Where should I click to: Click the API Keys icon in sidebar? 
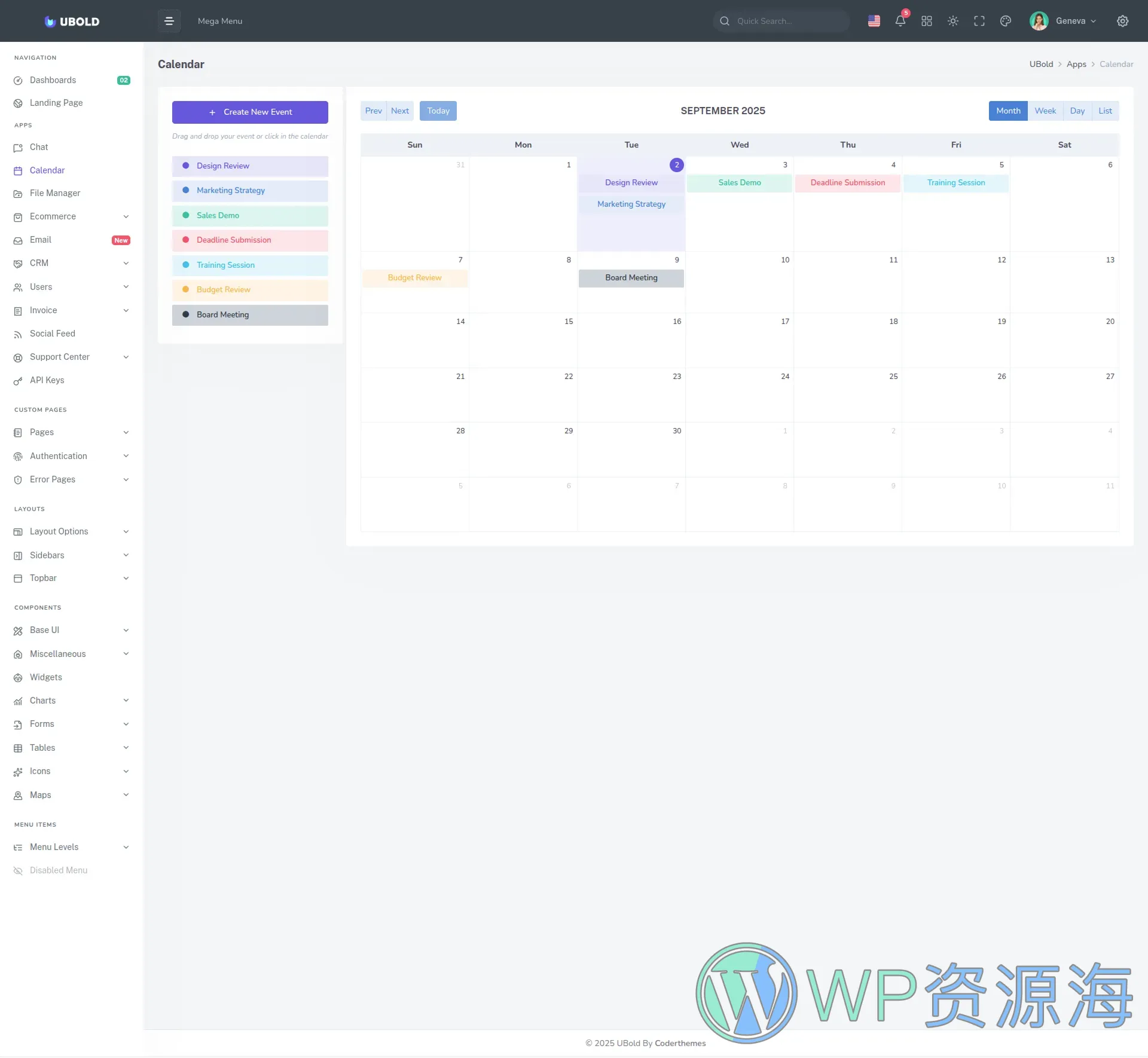[x=18, y=380]
